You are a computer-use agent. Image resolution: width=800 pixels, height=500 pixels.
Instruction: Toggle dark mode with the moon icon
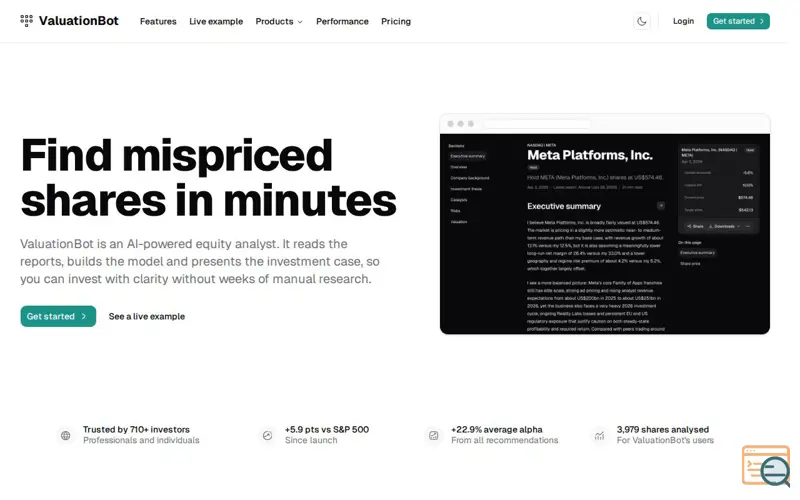click(642, 21)
